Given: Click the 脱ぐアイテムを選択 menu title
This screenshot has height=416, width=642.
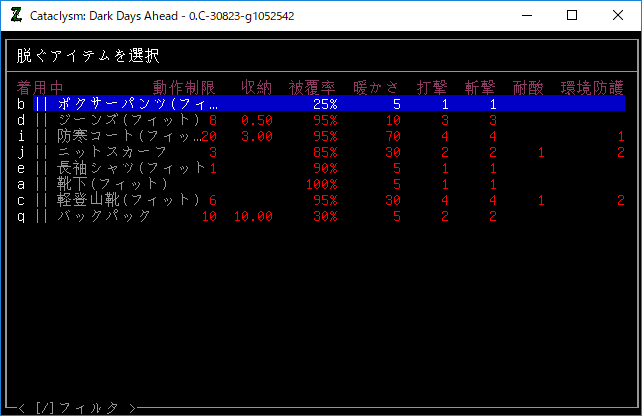Looking at the screenshot, I should pyautogui.click(x=88, y=56).
